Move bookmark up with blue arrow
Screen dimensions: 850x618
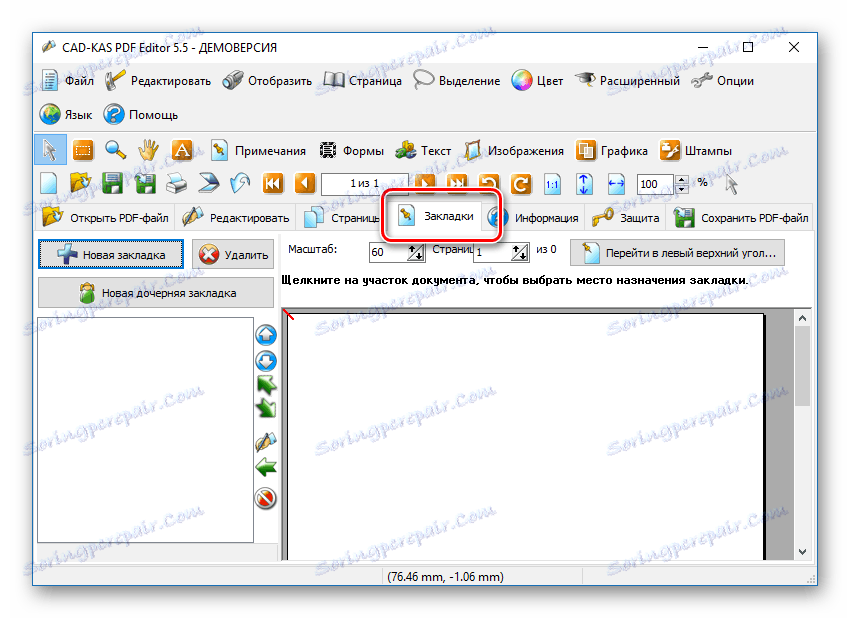click(x=266, y=335)
